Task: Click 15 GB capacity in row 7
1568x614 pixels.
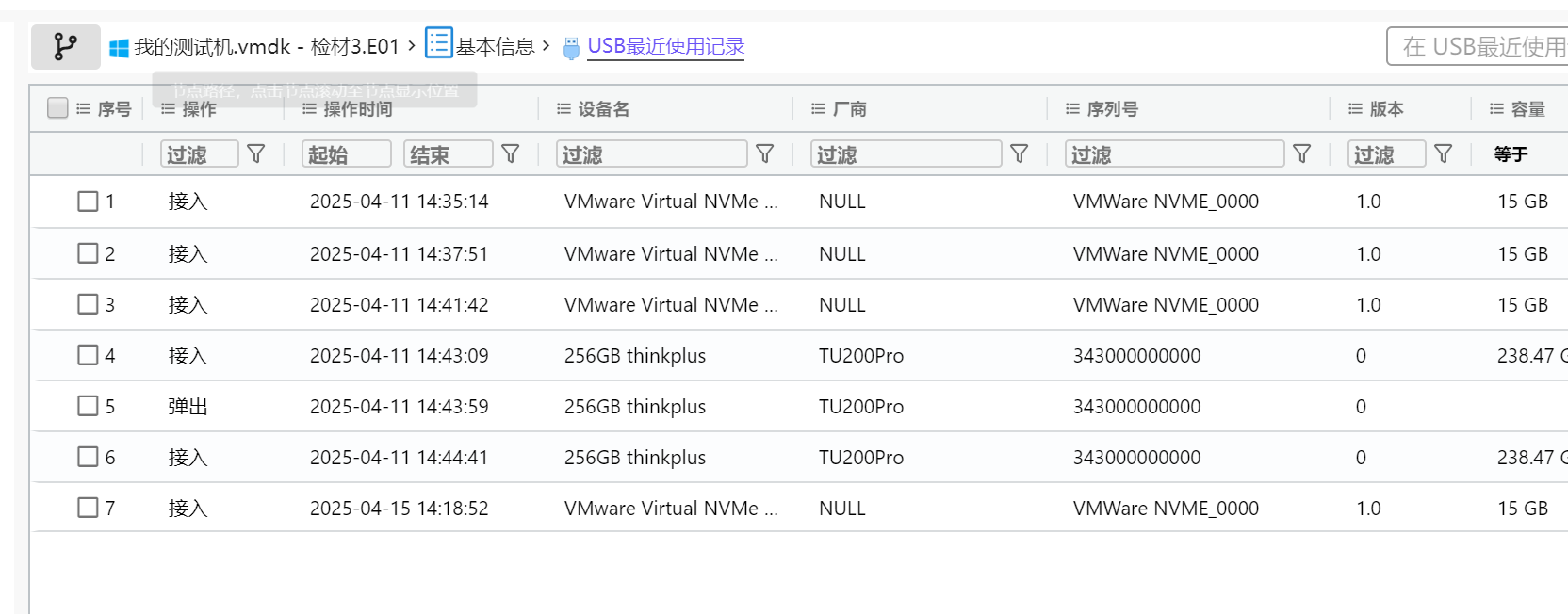Action: (x=1523, y=509)
